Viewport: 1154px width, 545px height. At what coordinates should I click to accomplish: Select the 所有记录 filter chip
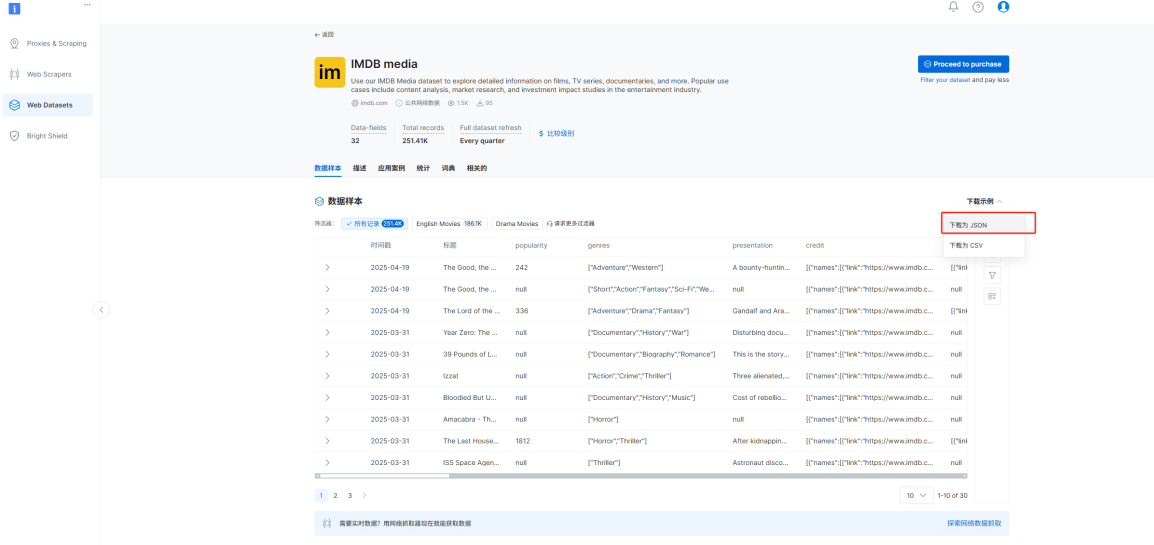click(373, 223)
